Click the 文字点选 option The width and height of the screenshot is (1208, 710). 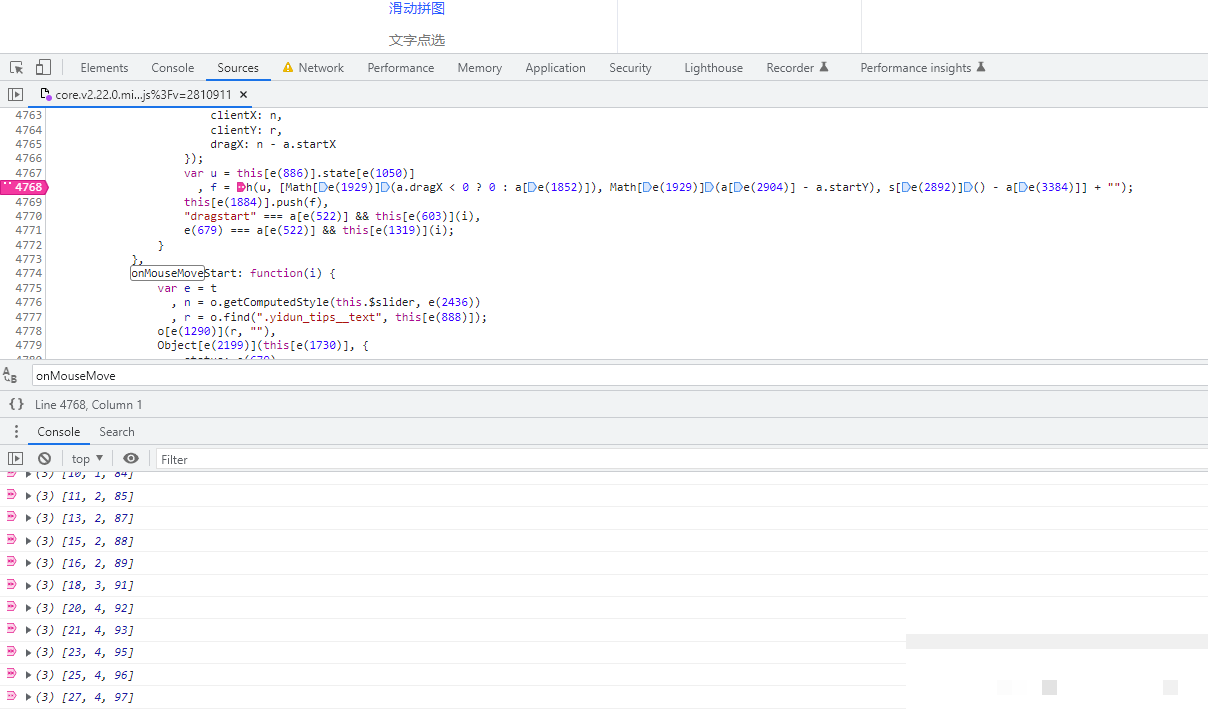417,41
